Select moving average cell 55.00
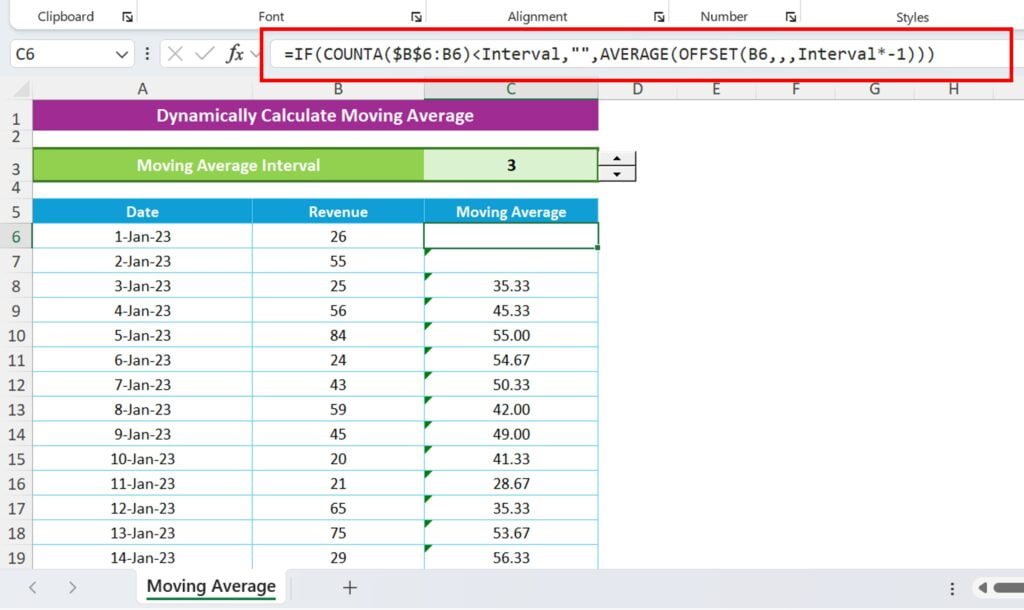Viewport: 1024px width, 610px height. click(511, 336)
